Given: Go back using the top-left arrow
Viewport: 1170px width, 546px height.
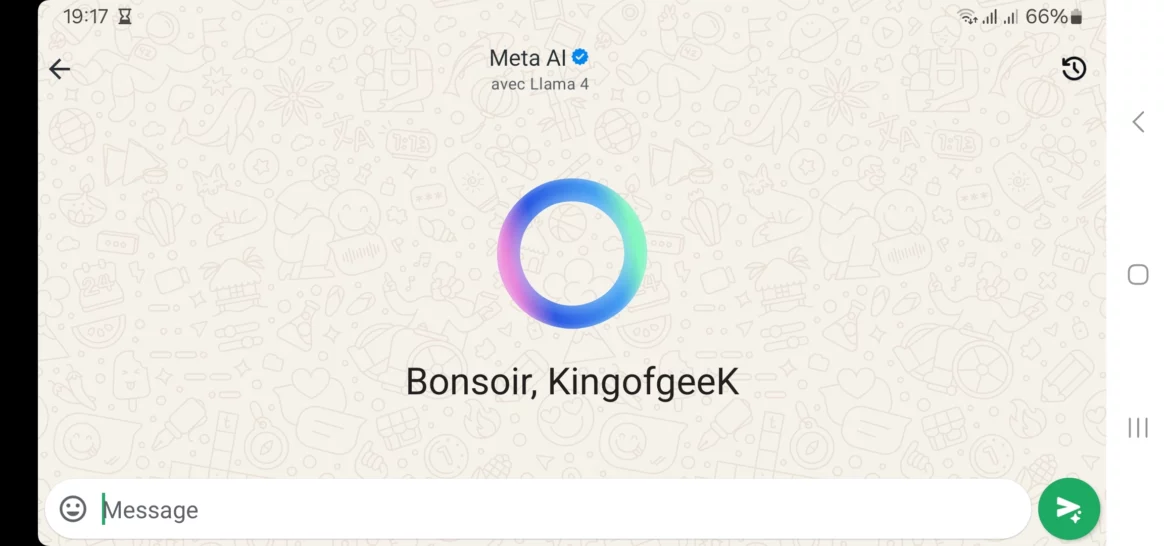Looking at the screenshot, I should [x=59, y=69].
